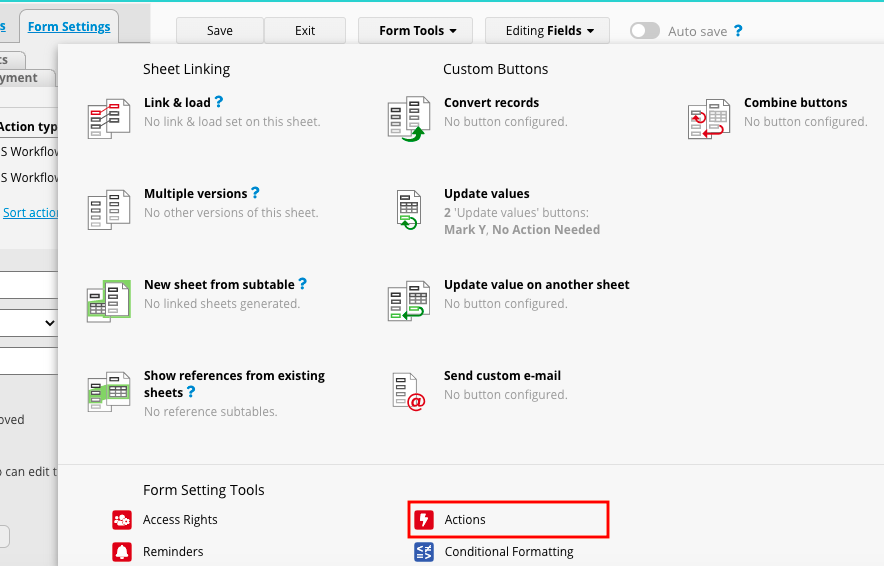884x566 pixels.
Task: Select the Multiple versions icon
Action: point(109,210)
